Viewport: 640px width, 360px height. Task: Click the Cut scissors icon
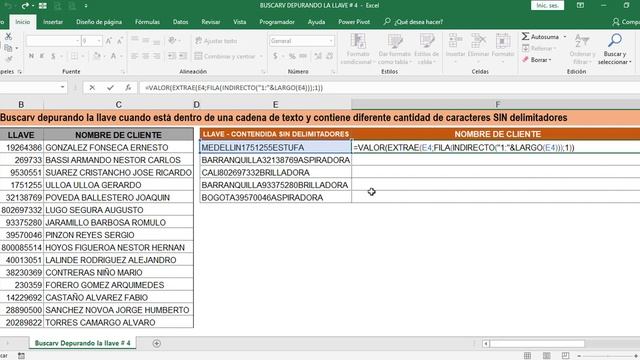[x=8, y=36]
